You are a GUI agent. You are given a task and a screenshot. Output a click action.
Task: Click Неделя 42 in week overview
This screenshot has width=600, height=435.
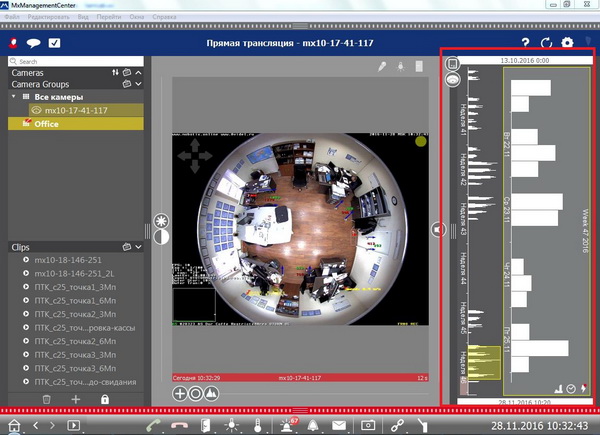[x=463, y=169]
